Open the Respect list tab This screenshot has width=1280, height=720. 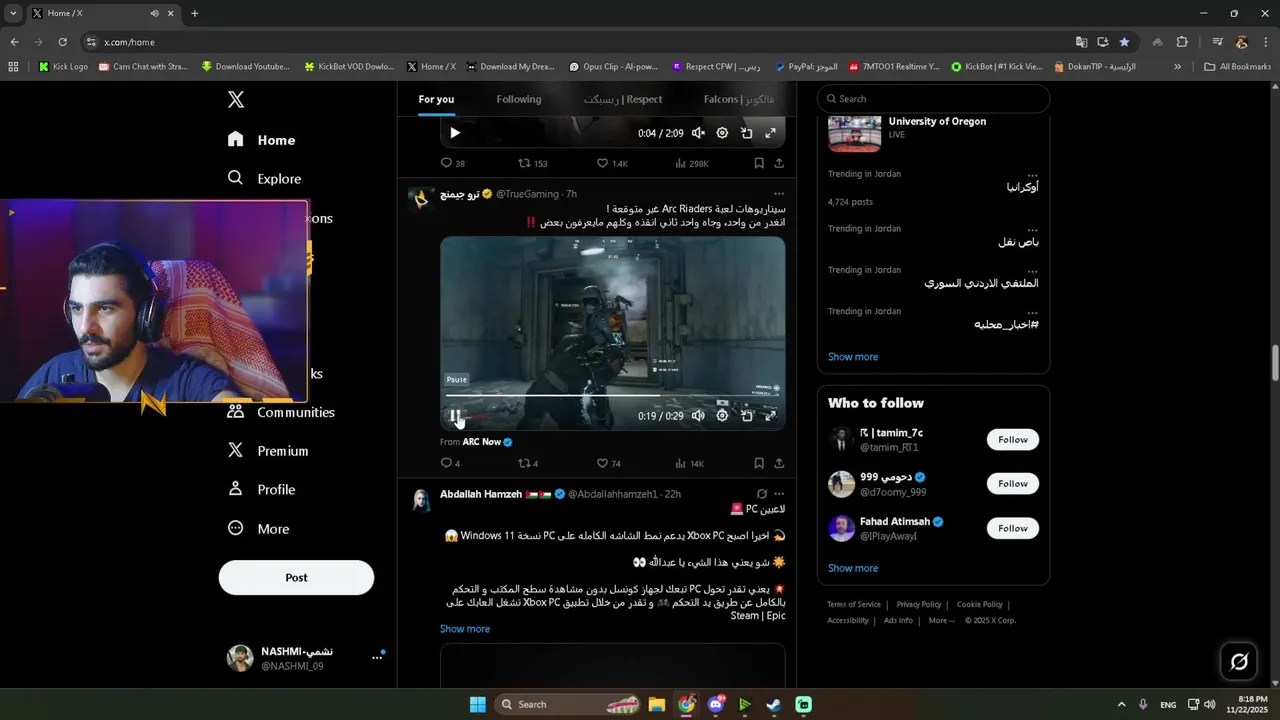click(x=623, y=99)
